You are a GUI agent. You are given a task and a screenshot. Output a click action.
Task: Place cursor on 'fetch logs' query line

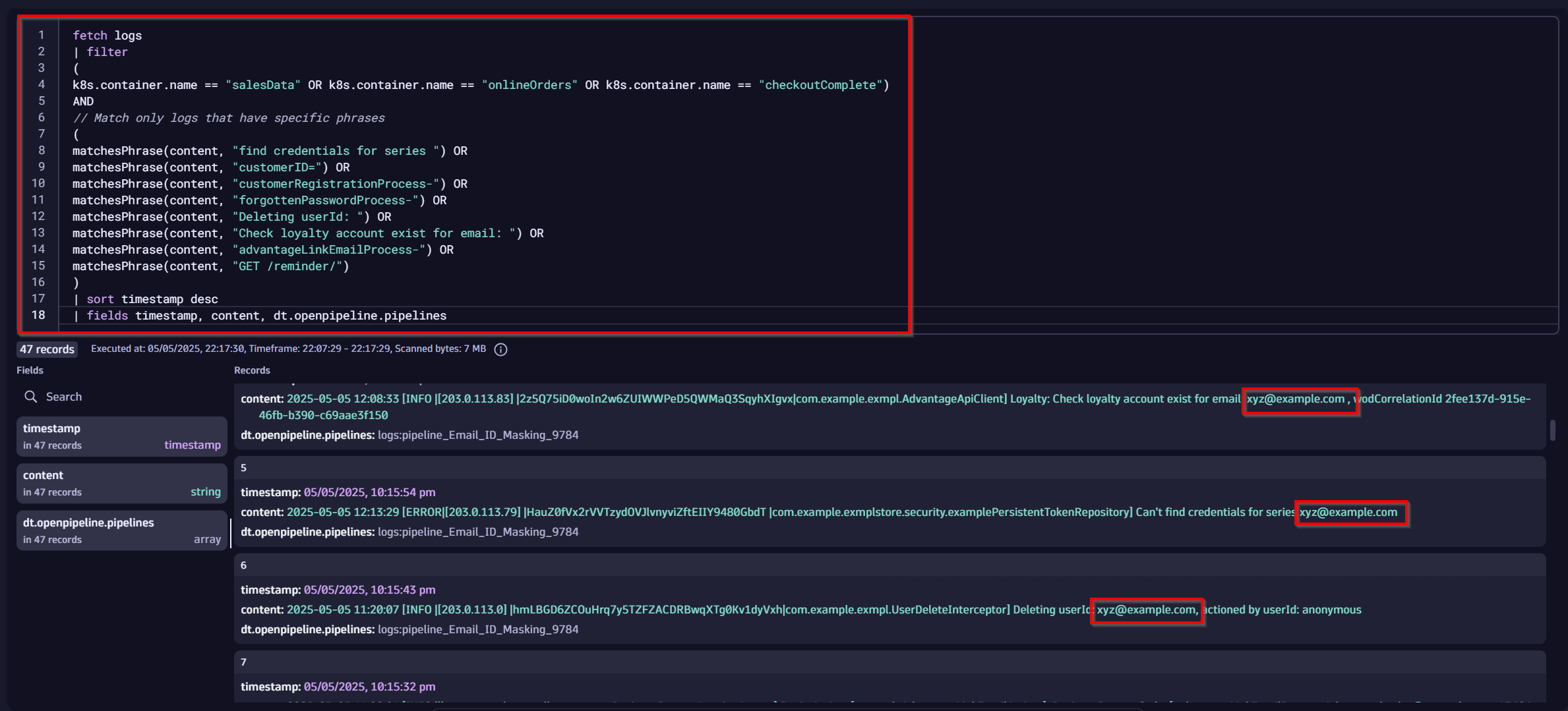[x=107, y=36]
